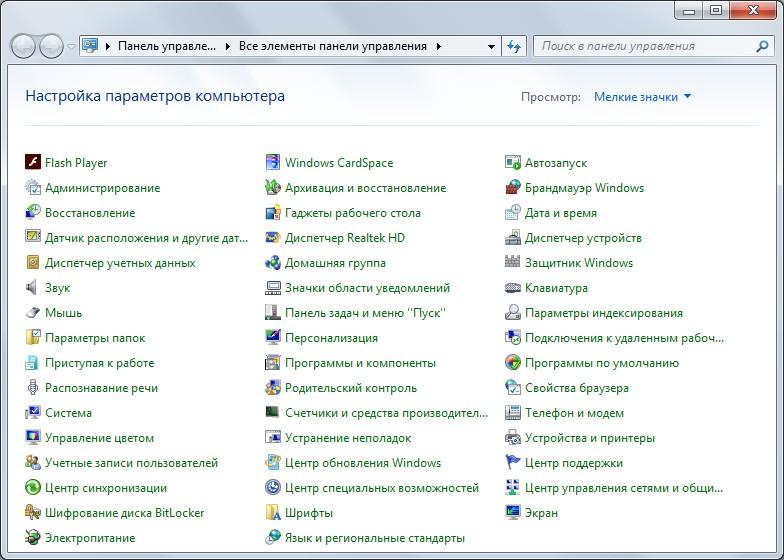Open the Дата и время link
This screenshot has width=784, height=560.
click(560, 212)
